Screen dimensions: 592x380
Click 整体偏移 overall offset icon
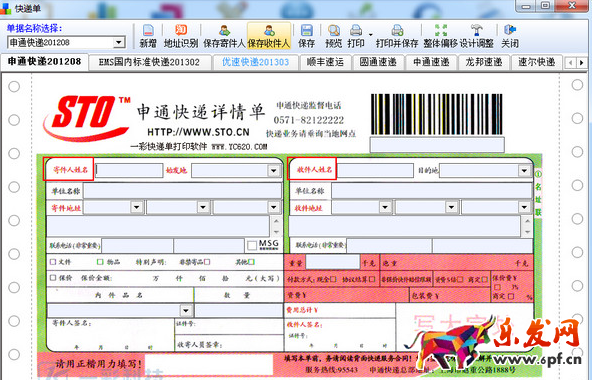[x=441, y=30]
